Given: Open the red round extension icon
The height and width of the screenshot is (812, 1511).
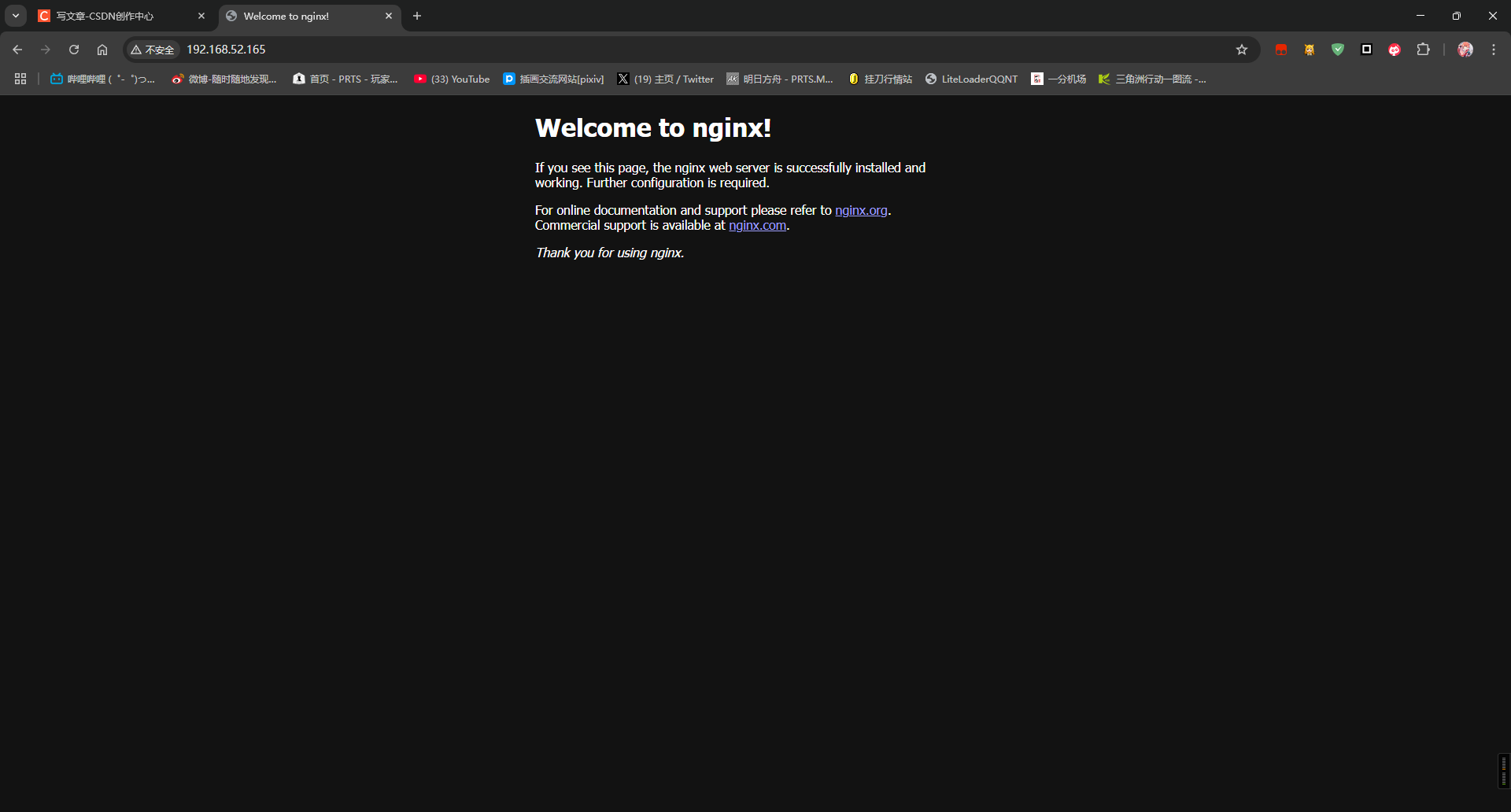Looking at the screenshot, I should pyautogui.click(x=1395, y=50).
